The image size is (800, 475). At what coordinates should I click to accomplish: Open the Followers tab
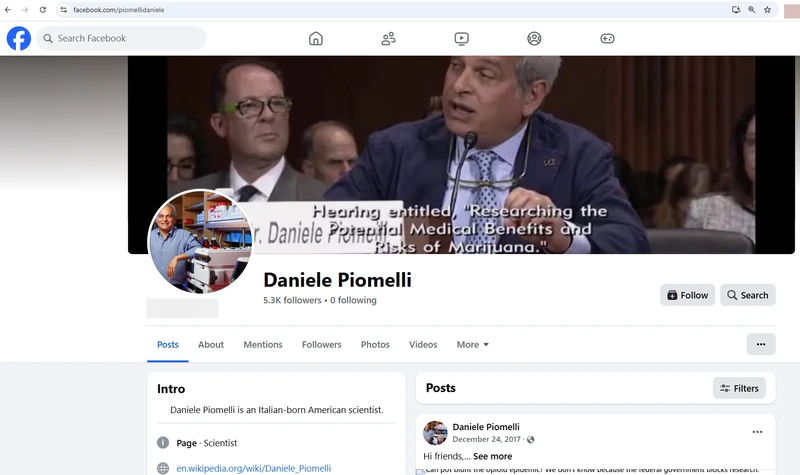[321, 344]
